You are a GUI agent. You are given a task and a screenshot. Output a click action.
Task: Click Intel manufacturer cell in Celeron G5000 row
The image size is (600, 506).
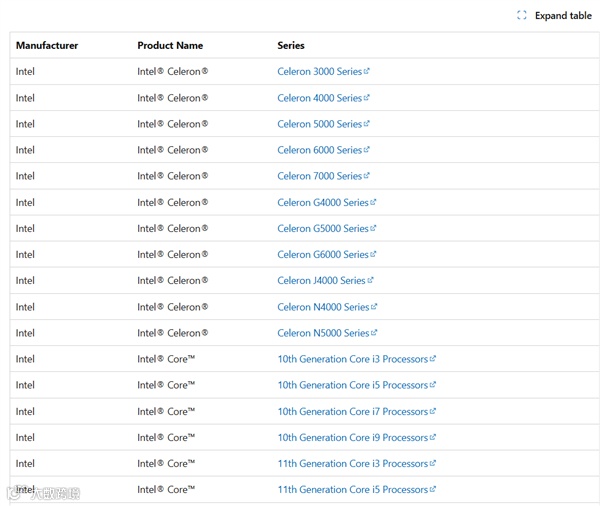pos(25,229)
